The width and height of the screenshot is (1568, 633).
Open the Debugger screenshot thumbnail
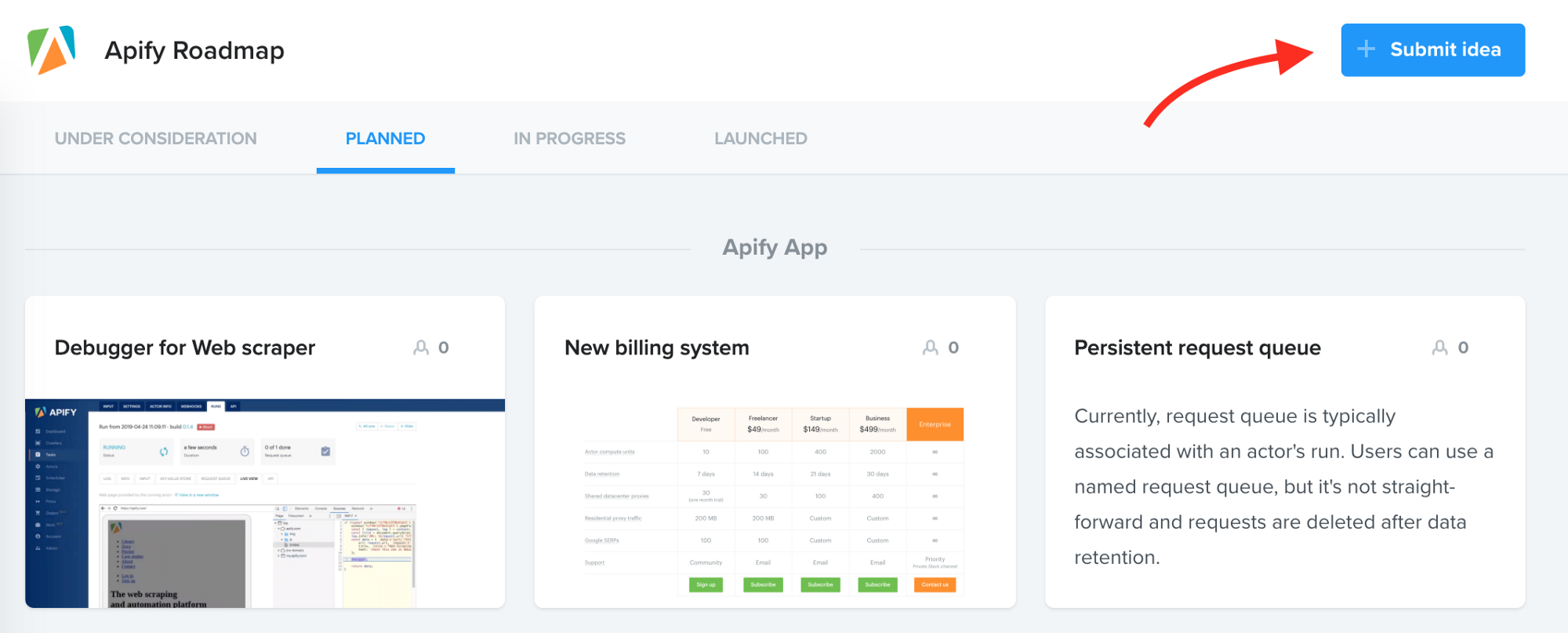(265, 504)
